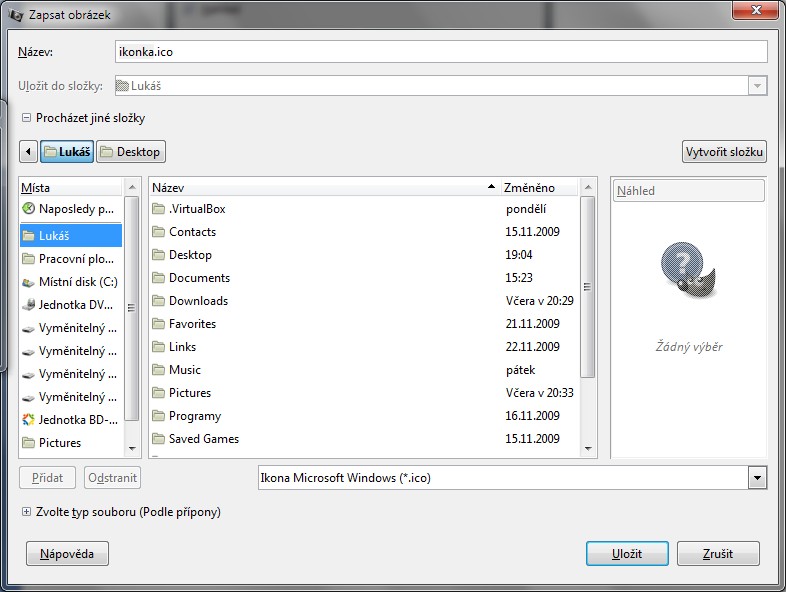Click Zrušit to cancel saving
Viewport: 786px width, 592px height.
tap(718, 554)
